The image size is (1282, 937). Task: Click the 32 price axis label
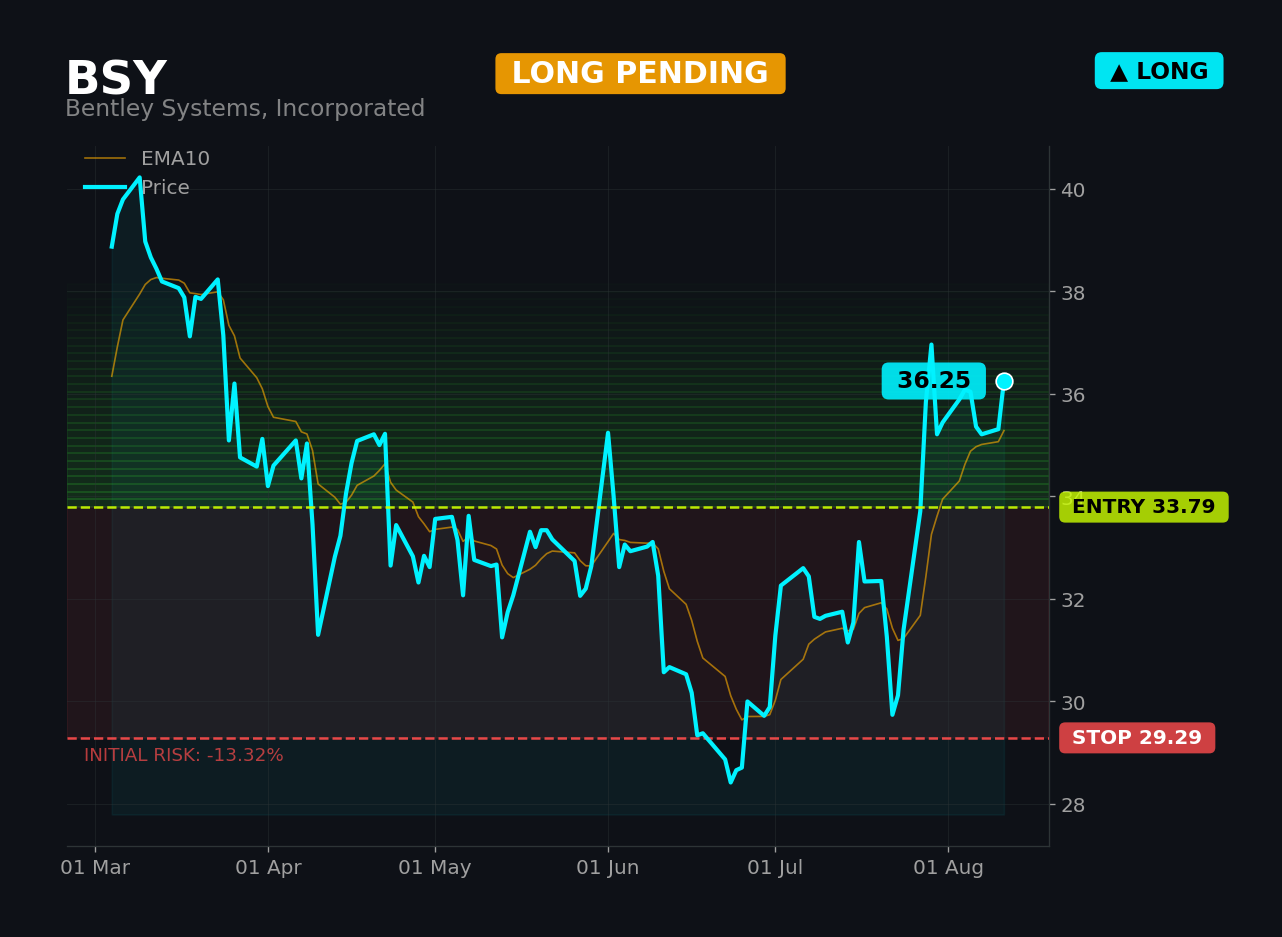[1073, 600]
